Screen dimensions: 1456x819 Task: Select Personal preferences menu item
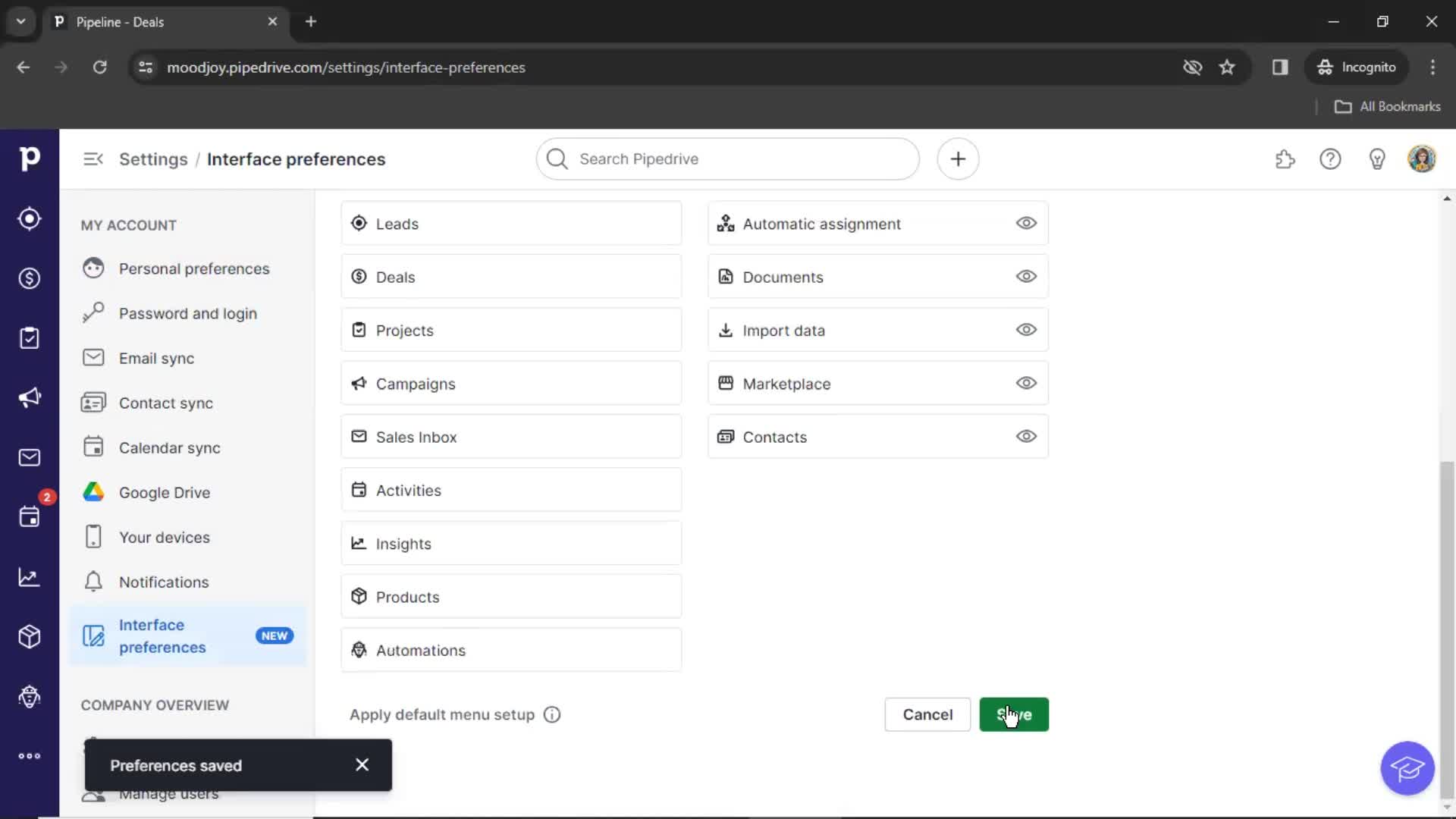pos(194,268)
